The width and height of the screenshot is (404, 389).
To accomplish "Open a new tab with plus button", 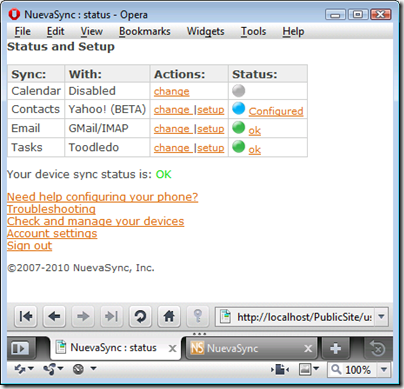I will [x=335, y=348].
